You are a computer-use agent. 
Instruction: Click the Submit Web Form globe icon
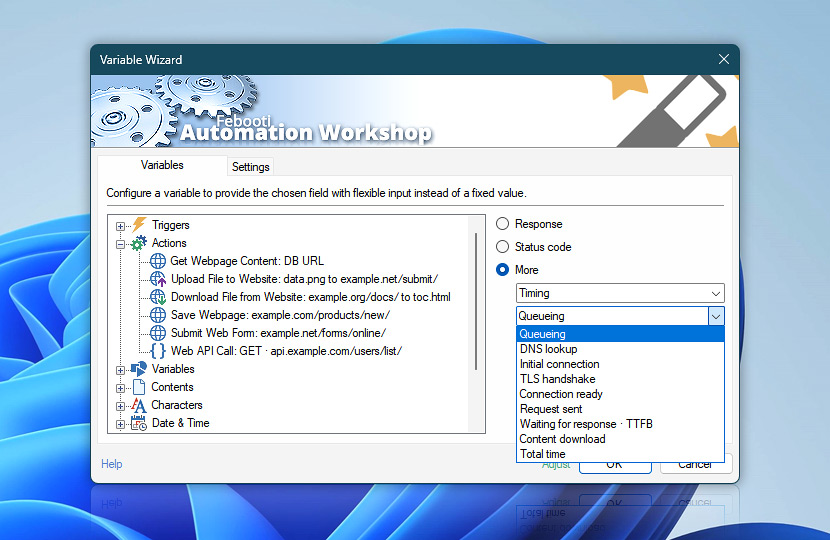click(158, 333)
